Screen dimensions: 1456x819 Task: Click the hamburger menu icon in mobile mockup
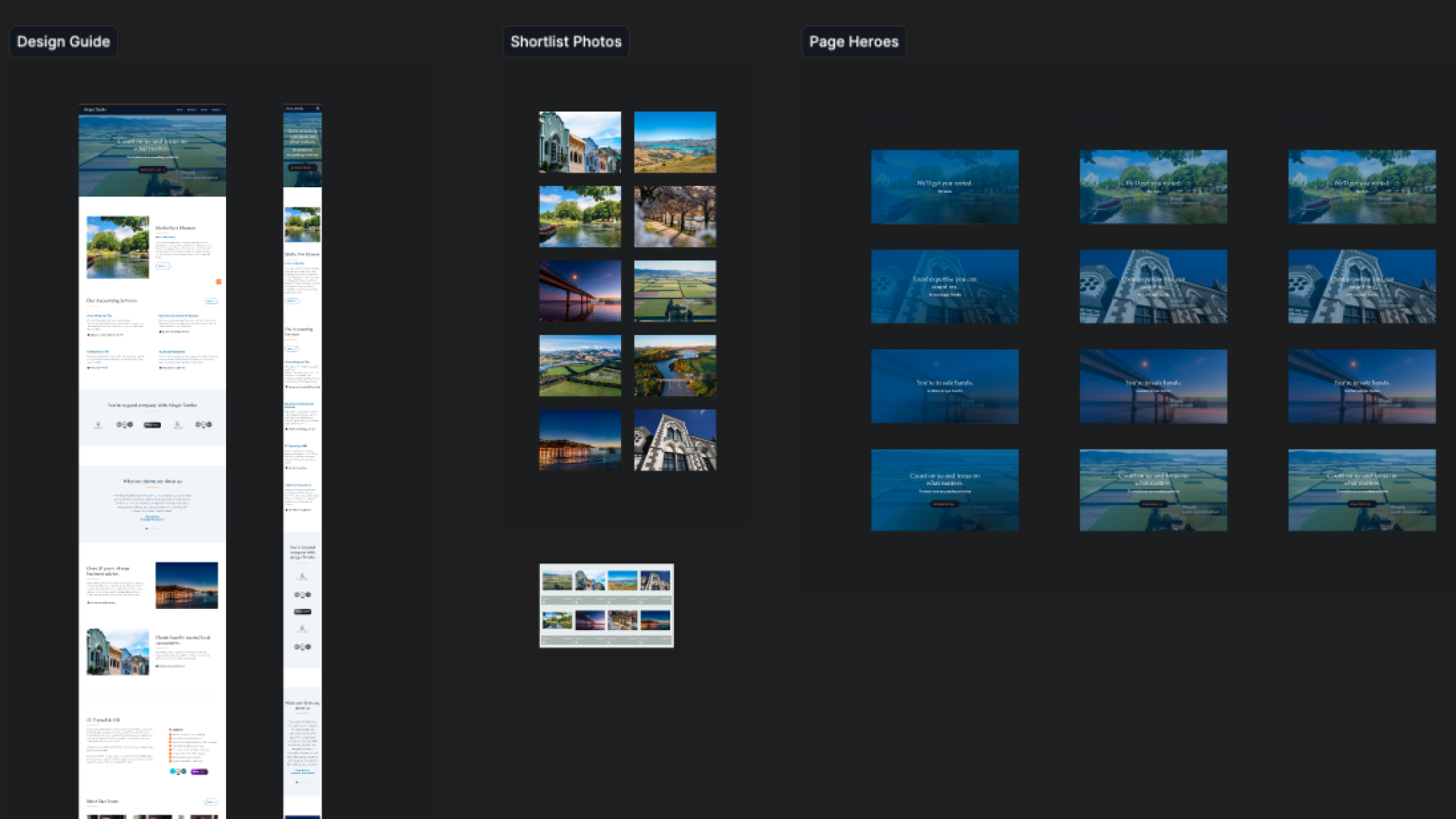point(317,108)
